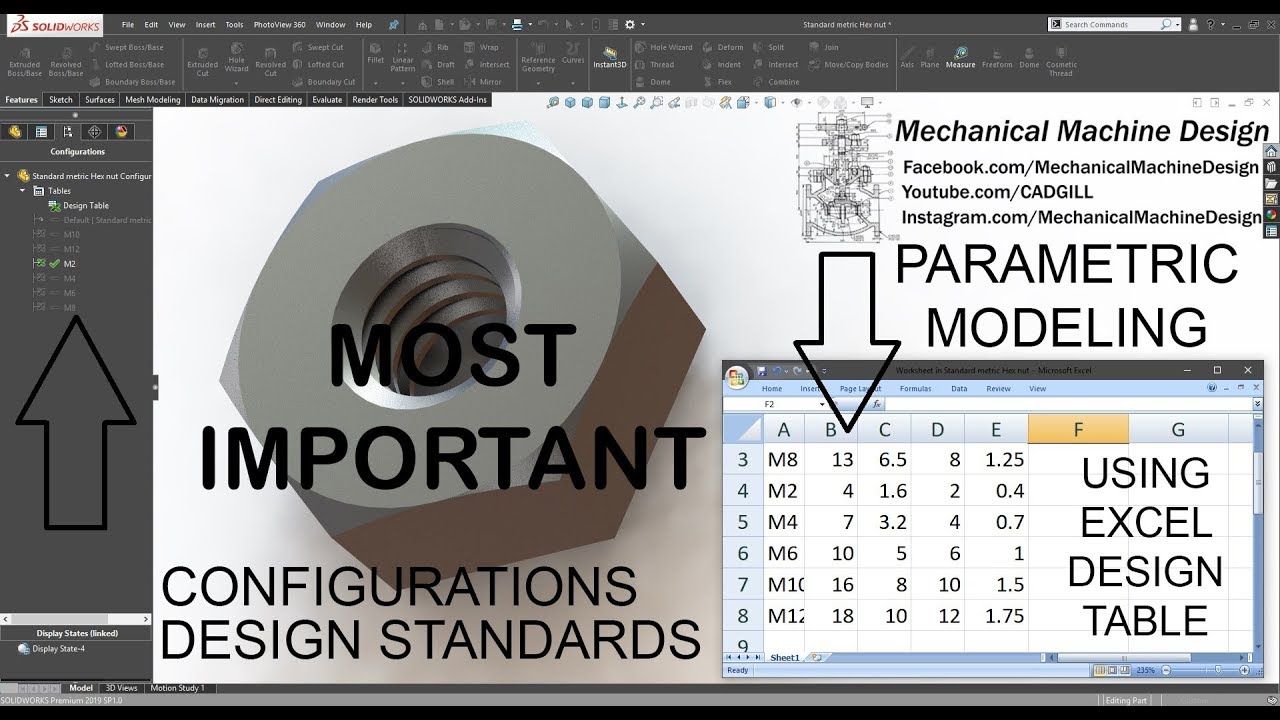Image resolution: width=1280 pixels, height=720 pixels.
Task: Collapse Standard metric Hex nut Configurations node
Action: click(x=8, y=175)
